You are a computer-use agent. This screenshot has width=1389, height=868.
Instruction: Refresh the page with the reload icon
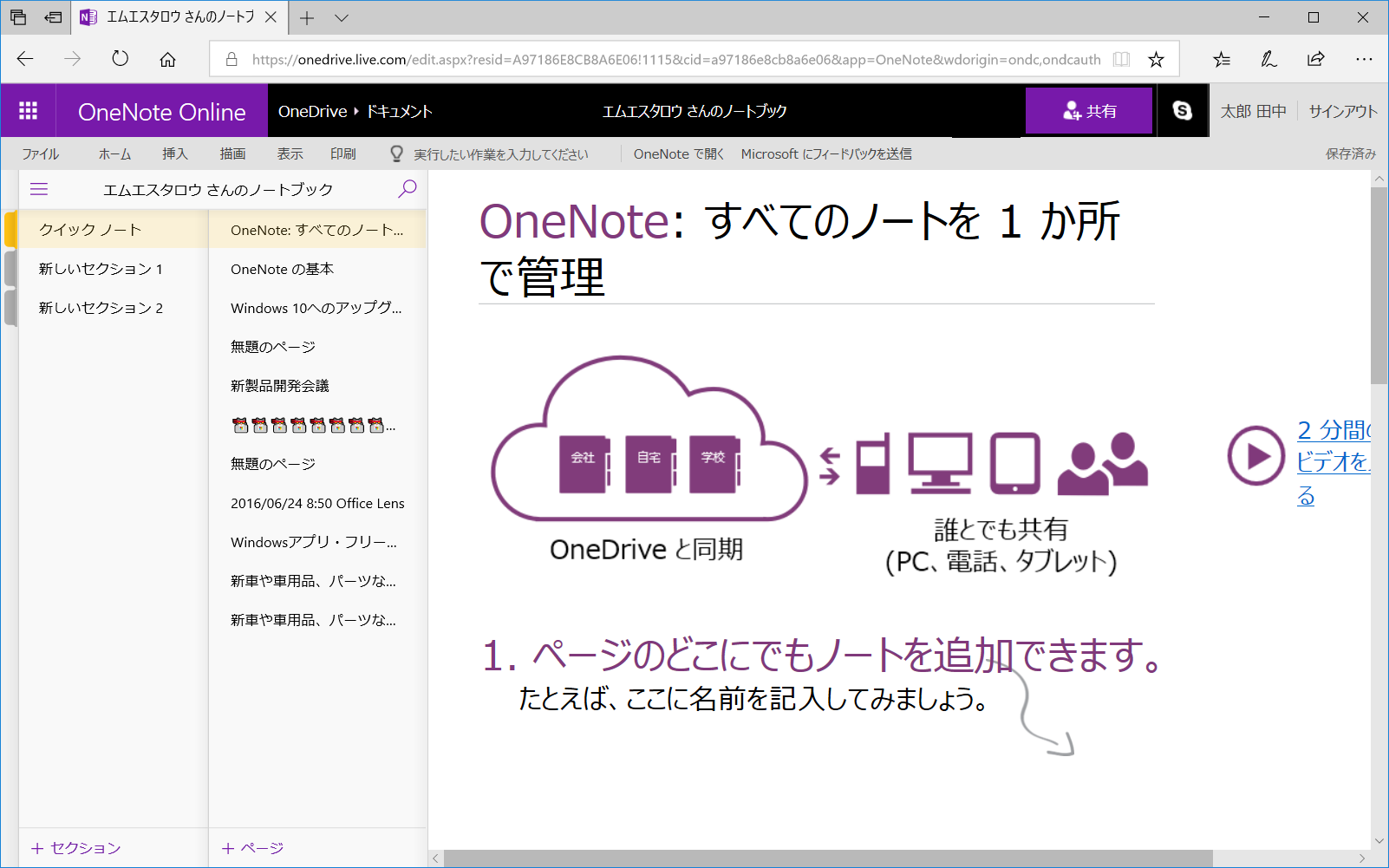[120, 59]
